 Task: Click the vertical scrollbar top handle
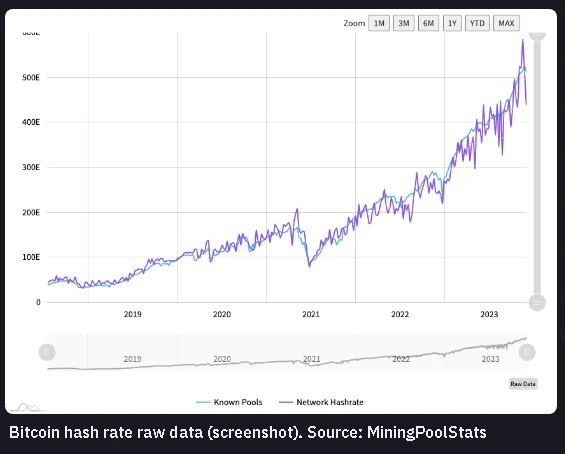tap(537, 36)
